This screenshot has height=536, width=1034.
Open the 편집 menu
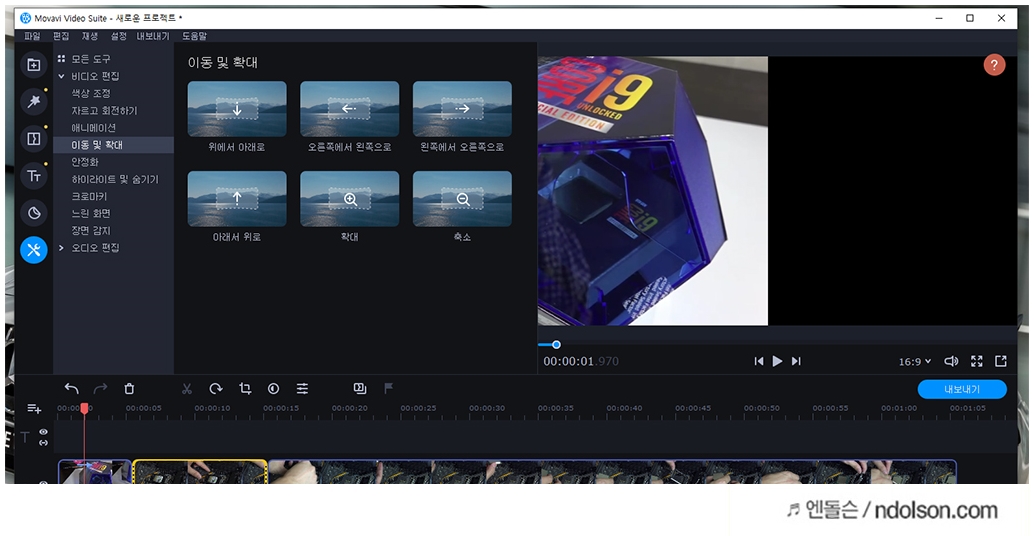click(x=61, y=36)
